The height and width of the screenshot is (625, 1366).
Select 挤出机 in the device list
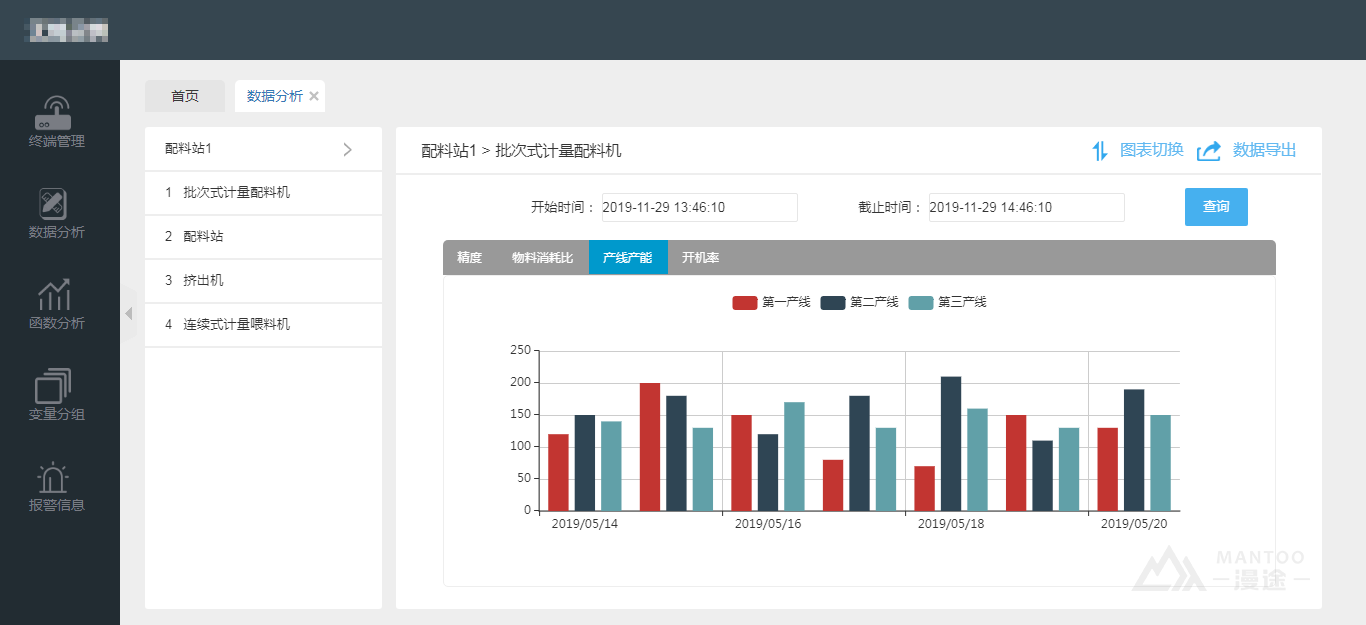click(x=203, y=281)
